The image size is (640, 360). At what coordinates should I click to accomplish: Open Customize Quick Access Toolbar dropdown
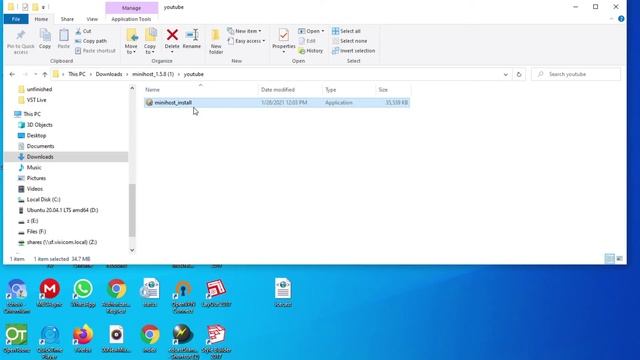[43, 7]
